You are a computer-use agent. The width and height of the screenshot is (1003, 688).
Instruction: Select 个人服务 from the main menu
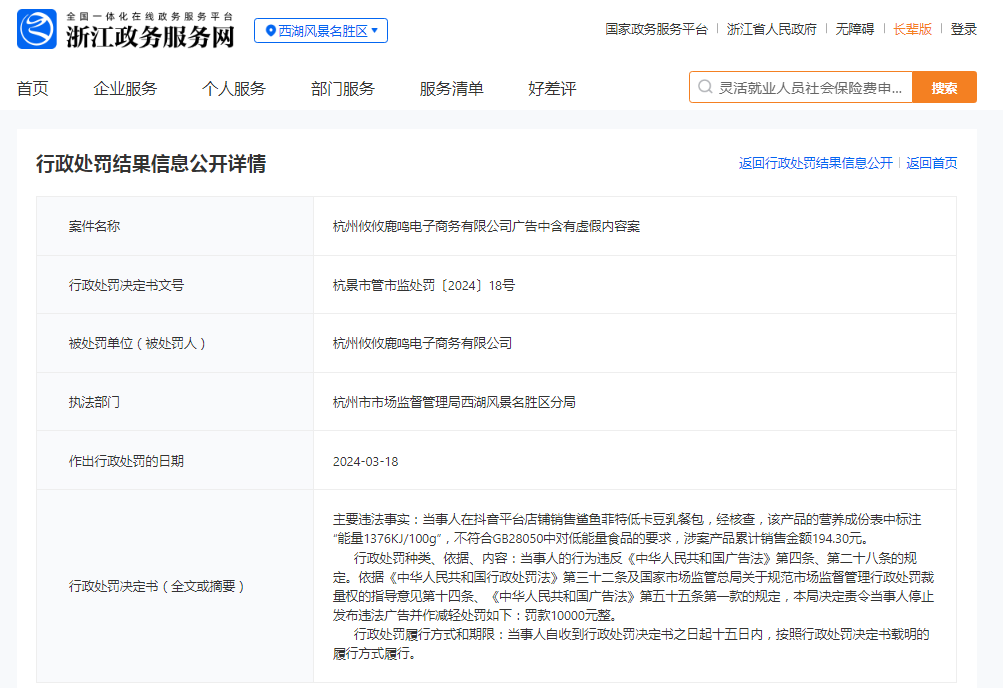[x=234, y=89]
